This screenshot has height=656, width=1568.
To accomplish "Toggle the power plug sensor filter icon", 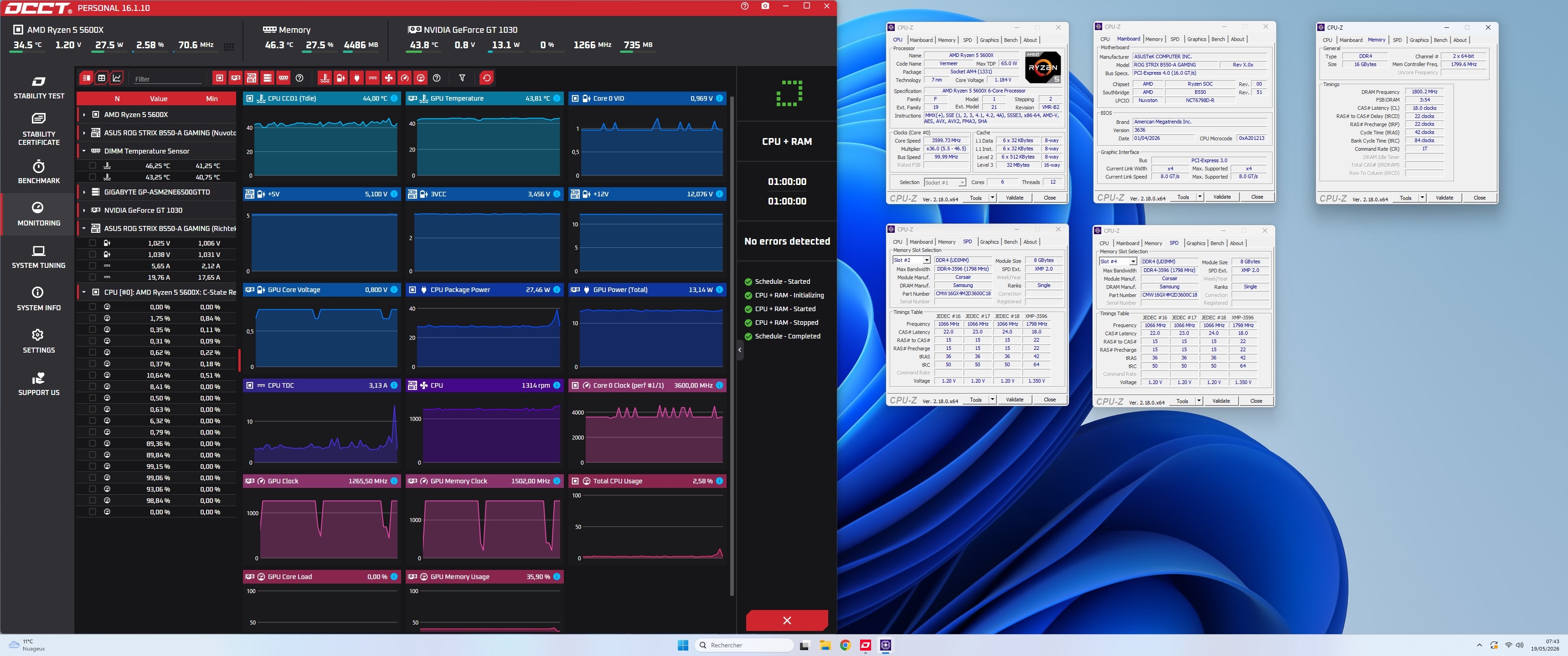I will coord(357,78).
